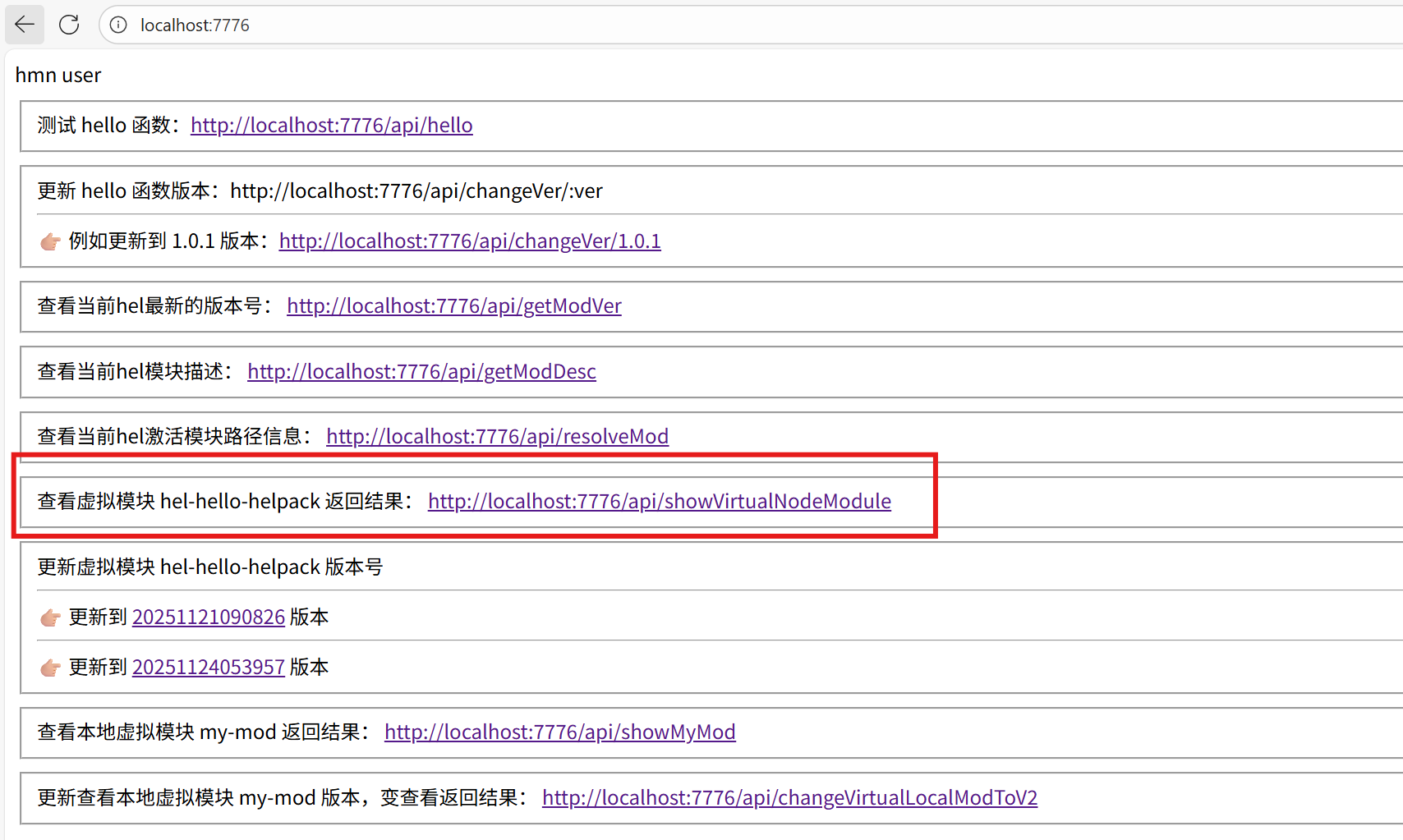Follow the api/getModVer link
The image size is (1403, 840).
tap(453, 305)
